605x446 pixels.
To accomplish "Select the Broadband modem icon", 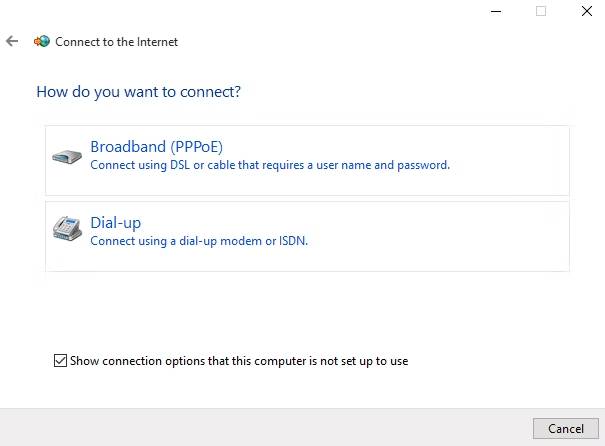I will pyautogui.click(x=67, y=157).
